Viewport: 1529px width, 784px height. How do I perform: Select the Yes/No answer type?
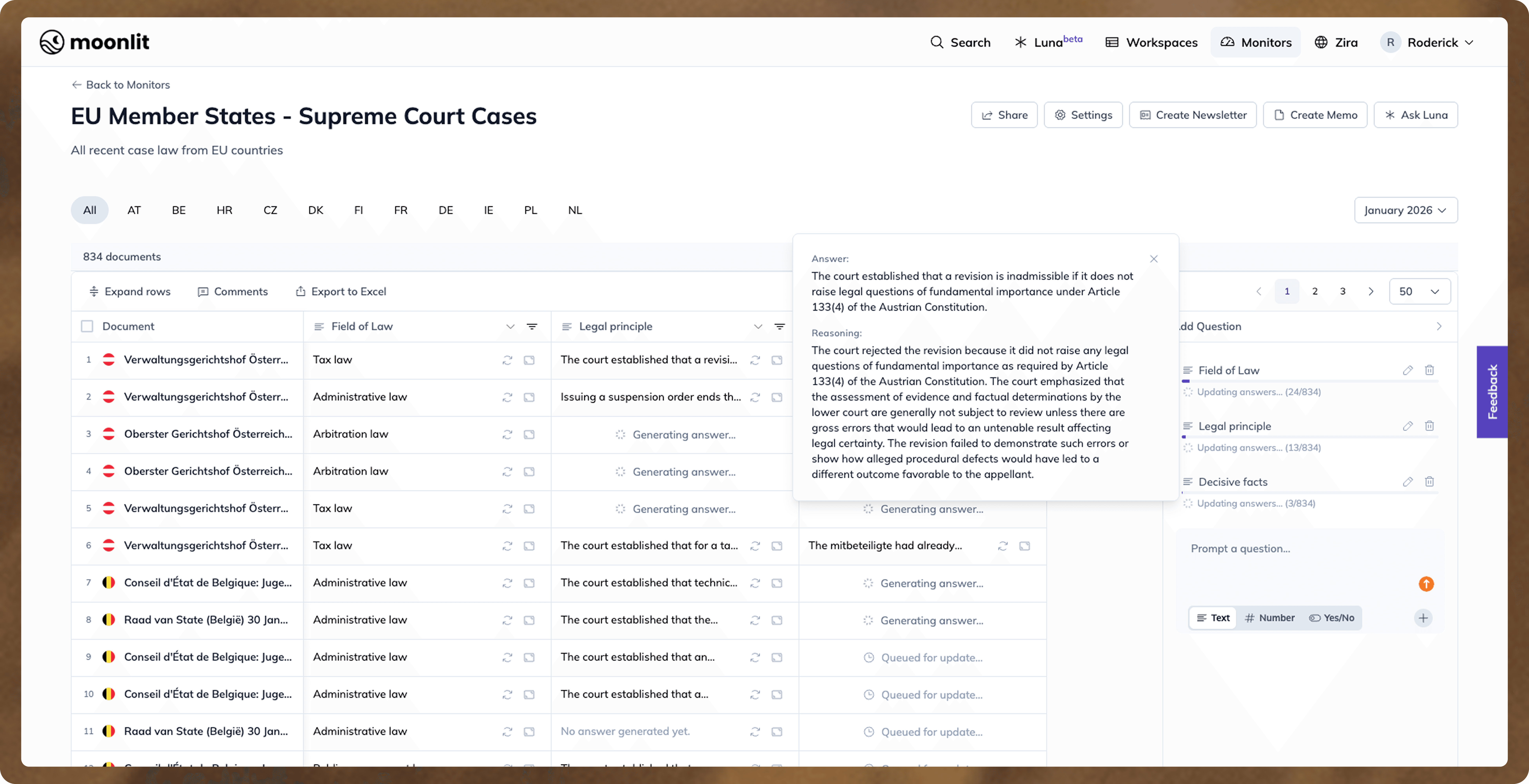tap(1331, 618)
